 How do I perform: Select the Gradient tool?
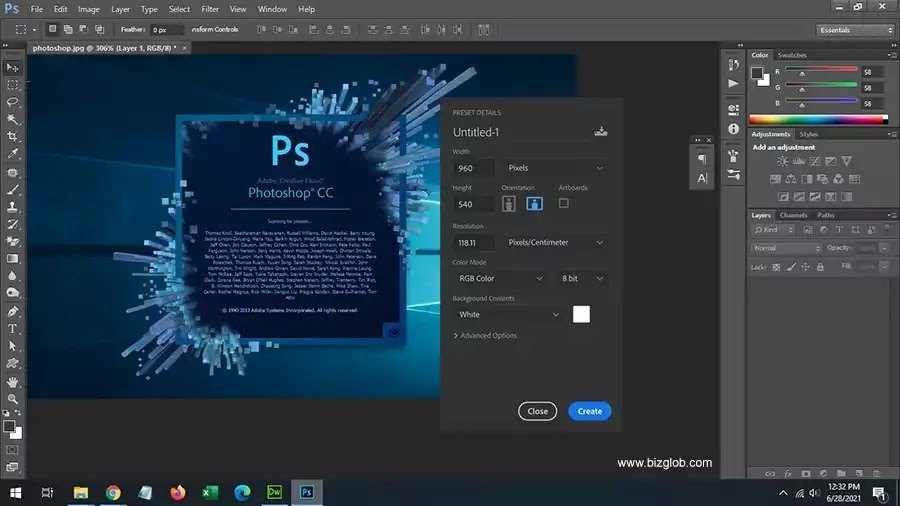click(x=12, y=259)
